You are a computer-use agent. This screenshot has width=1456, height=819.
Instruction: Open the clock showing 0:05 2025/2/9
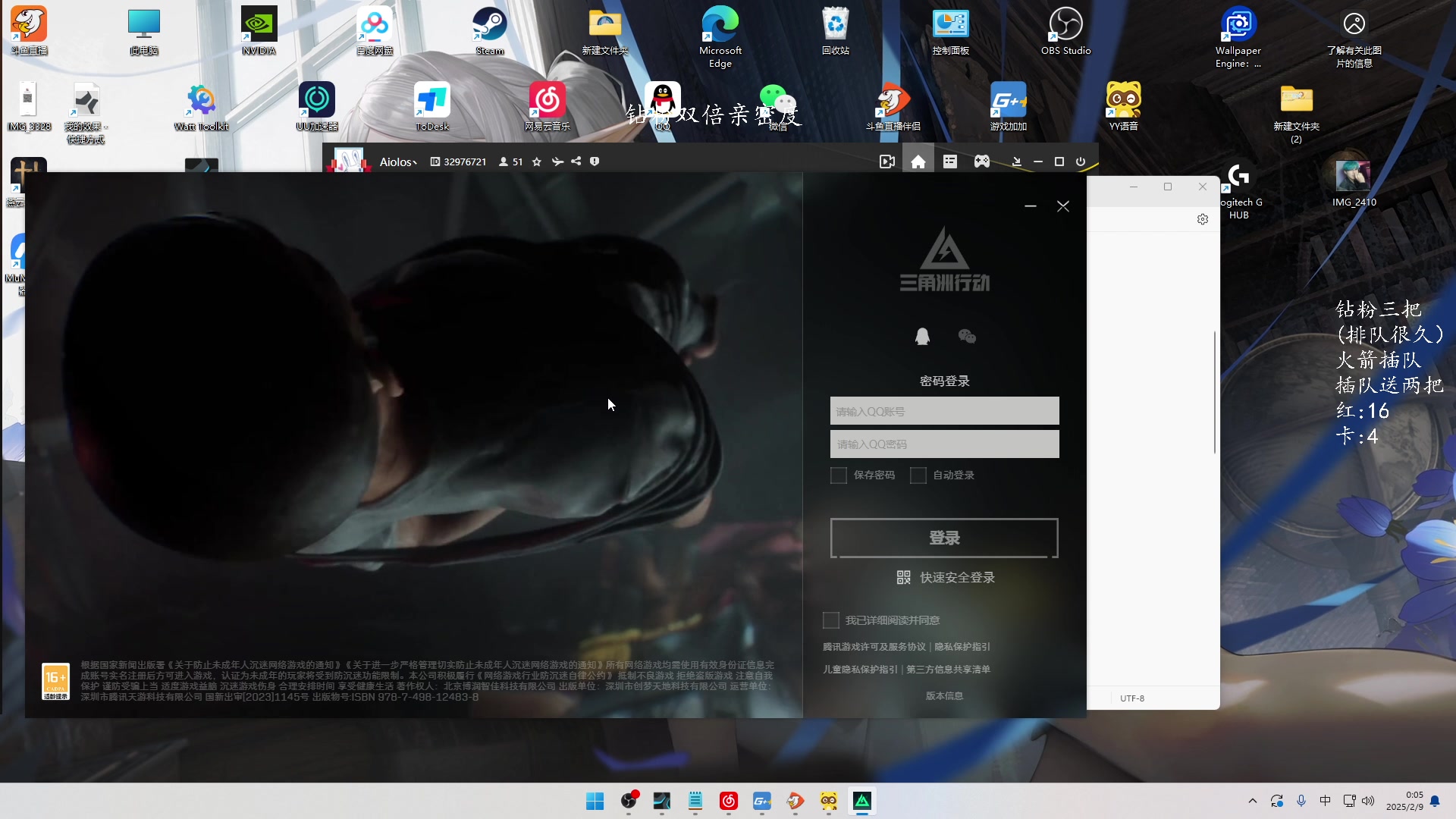pos(1405,801)
